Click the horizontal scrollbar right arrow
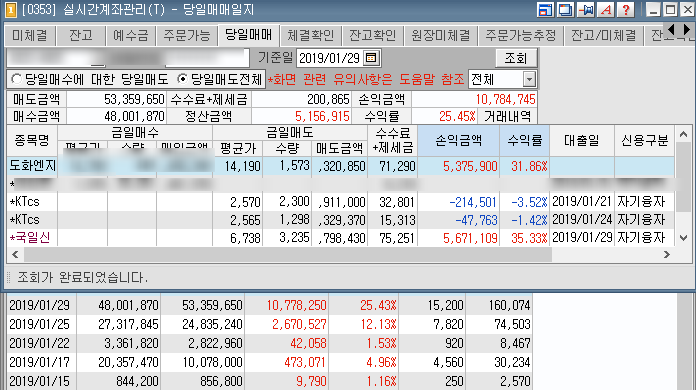Screen dimensions: 696x390 click(x=666, y=255)
